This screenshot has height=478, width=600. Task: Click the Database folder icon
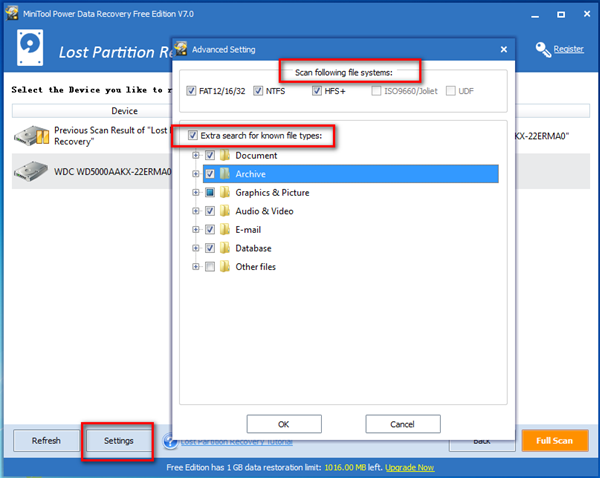[225, 248]
